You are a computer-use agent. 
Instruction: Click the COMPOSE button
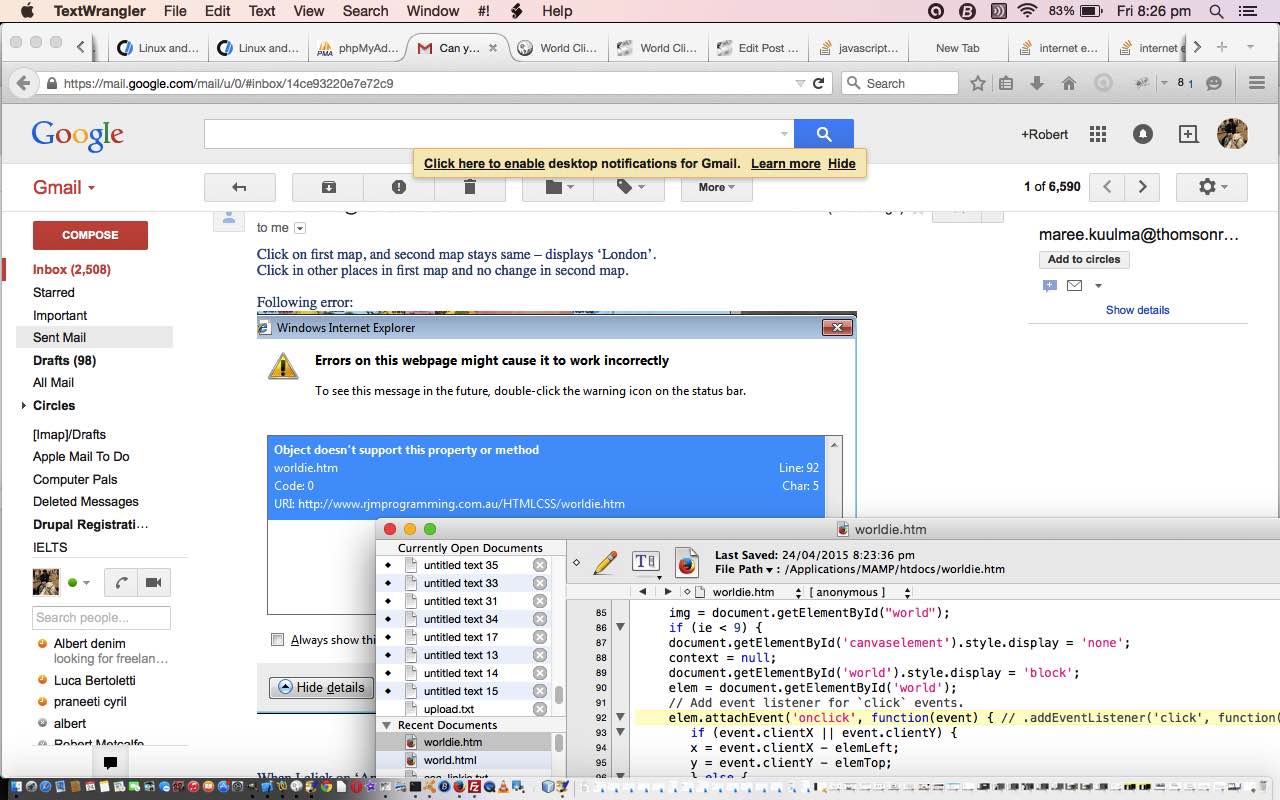click(x=90, y=235)
